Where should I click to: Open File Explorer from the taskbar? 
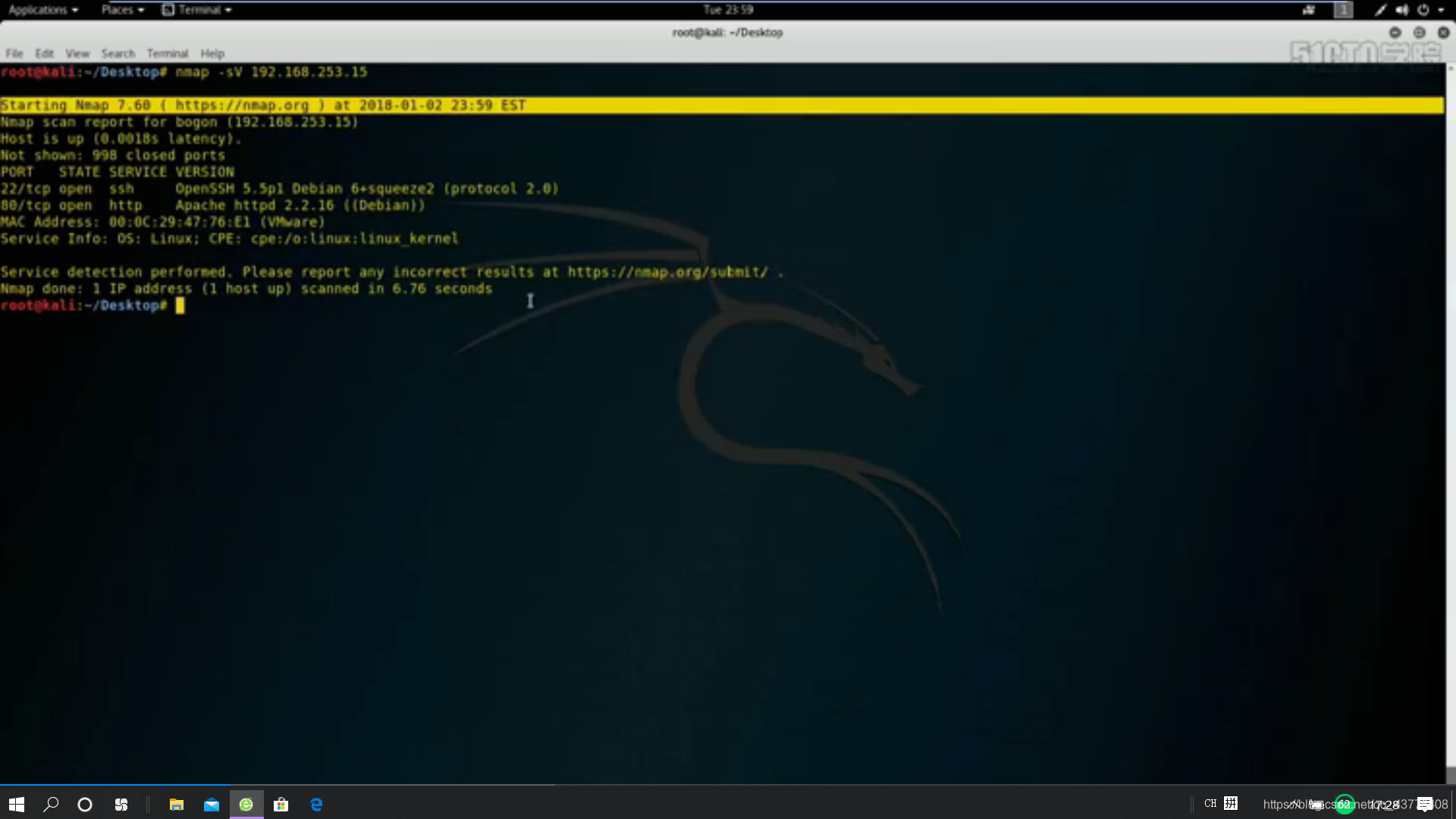tap(176, 805)
